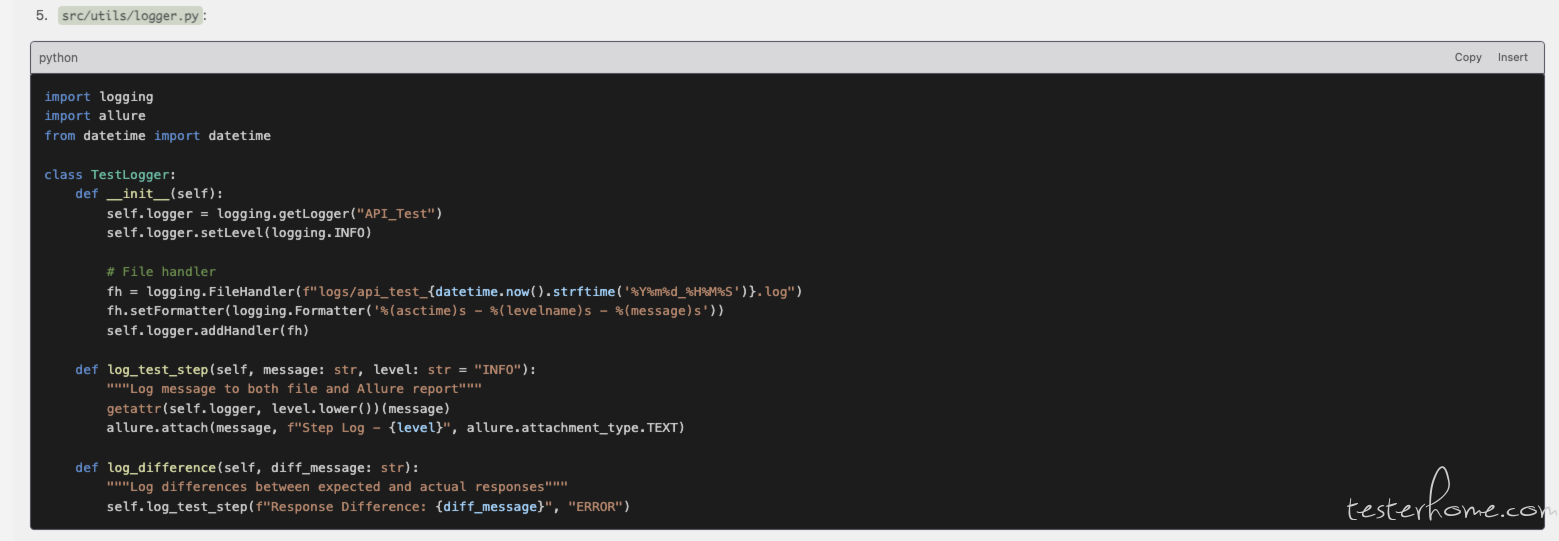Click the fh.setFormatter line
Screen dimensions: 1559x541
click(x=415, y=311)
